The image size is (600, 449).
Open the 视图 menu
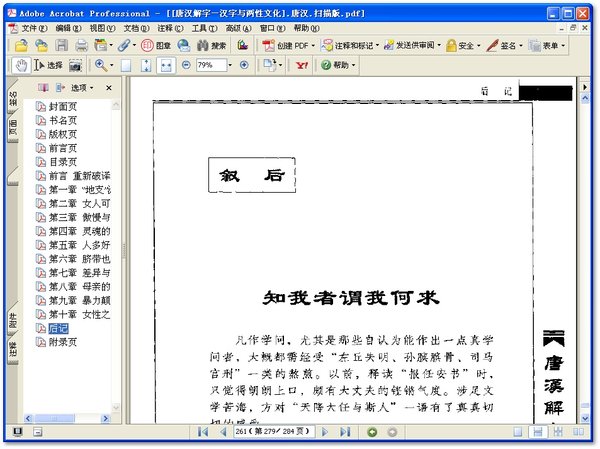point(102,28)
